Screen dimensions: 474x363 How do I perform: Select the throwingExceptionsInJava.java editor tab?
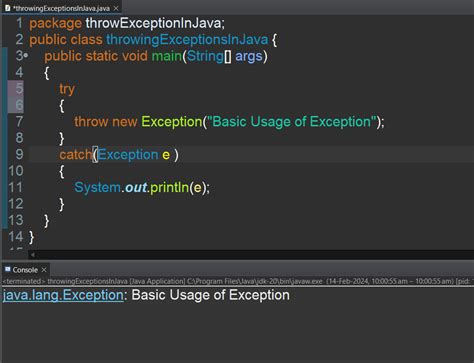(x=61, y=8)
